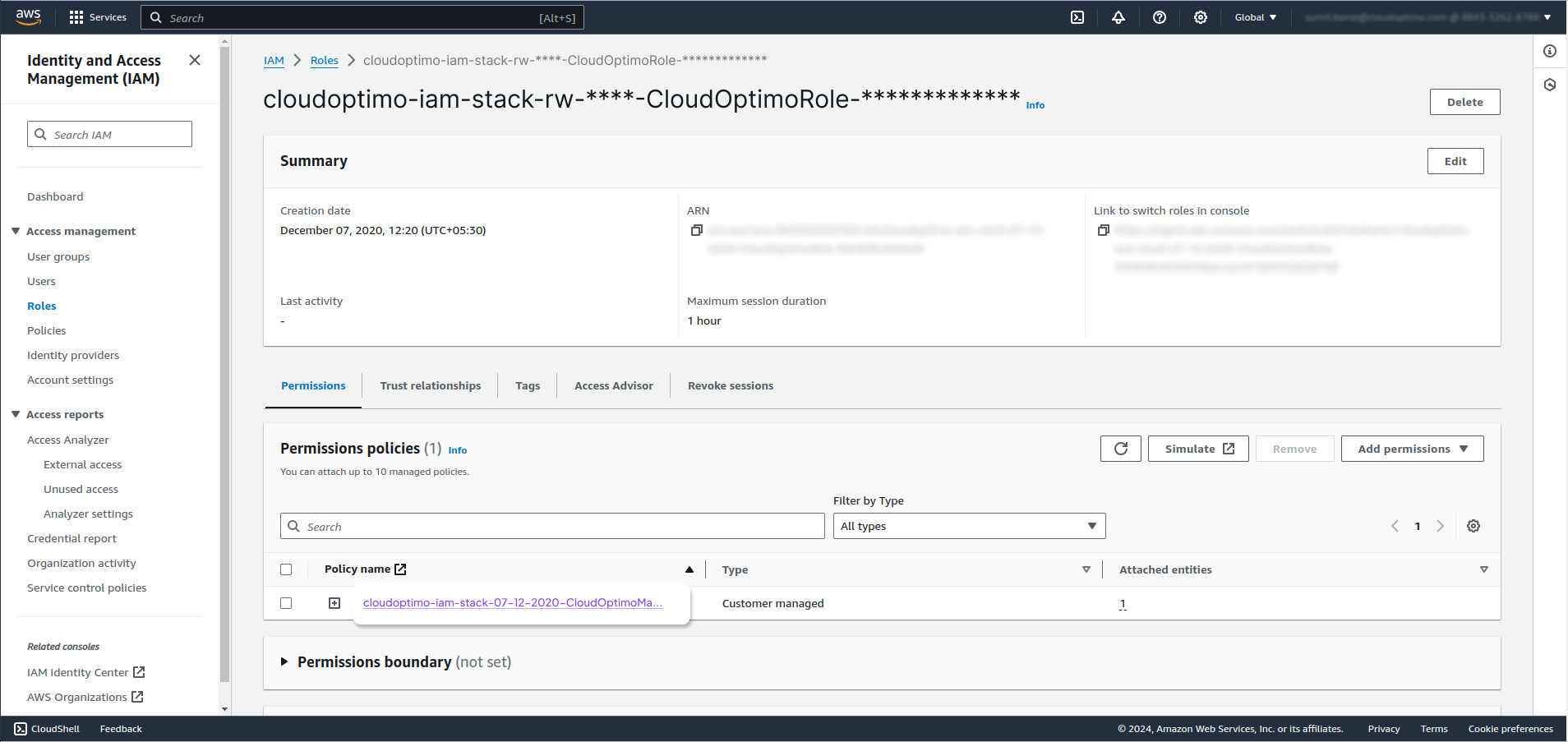Click the IAM breadcrumb link
Image resolution: width=1568 pixels, height=742 pixels.
pyautogui.click(x=274, y=61)
